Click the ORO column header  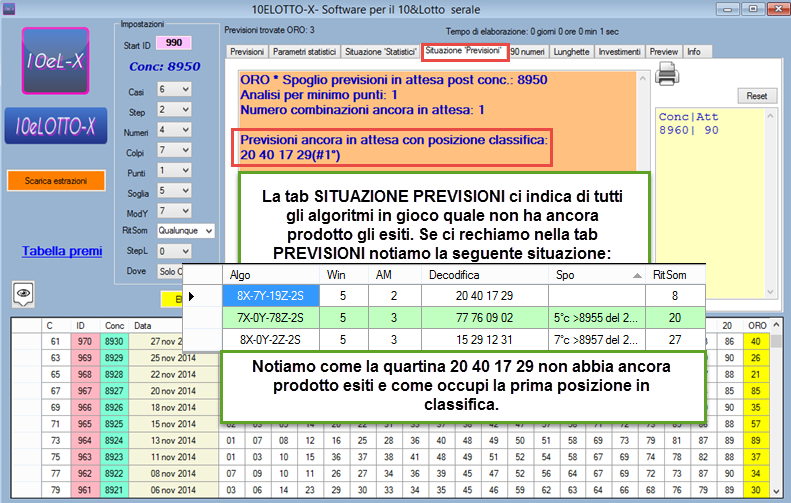757,325
